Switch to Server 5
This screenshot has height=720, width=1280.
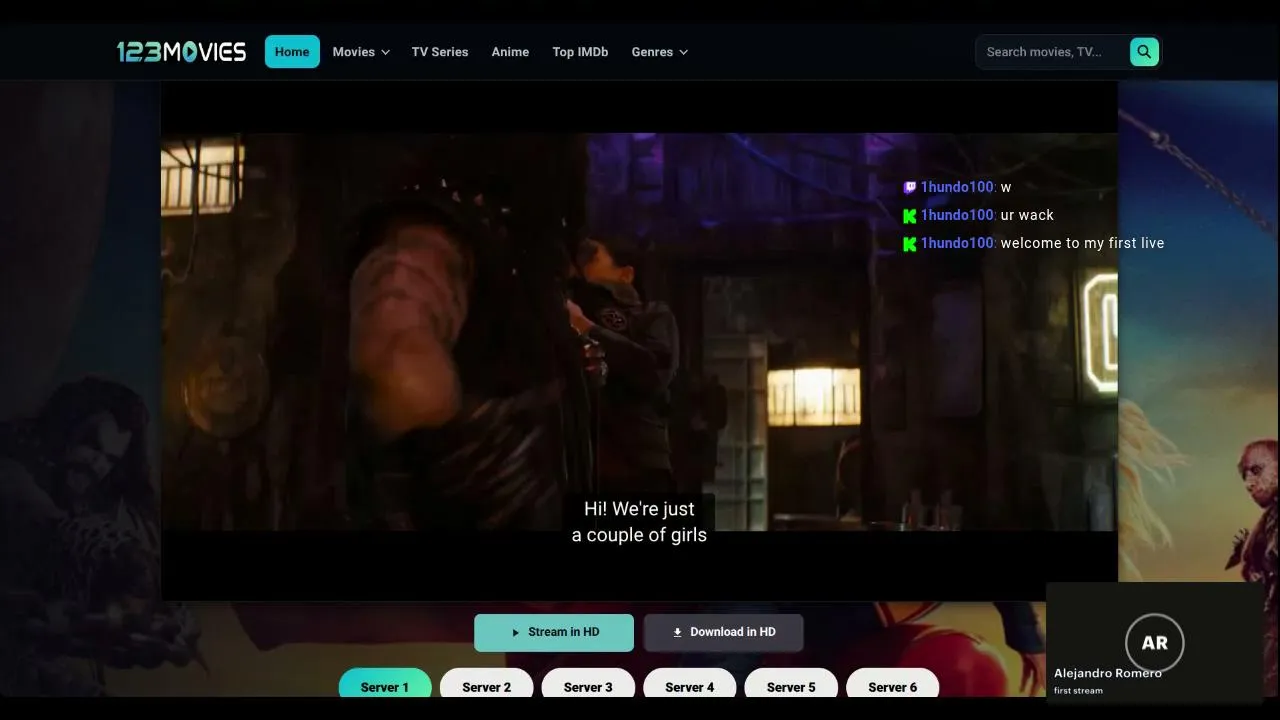click(x=791, y=683)
